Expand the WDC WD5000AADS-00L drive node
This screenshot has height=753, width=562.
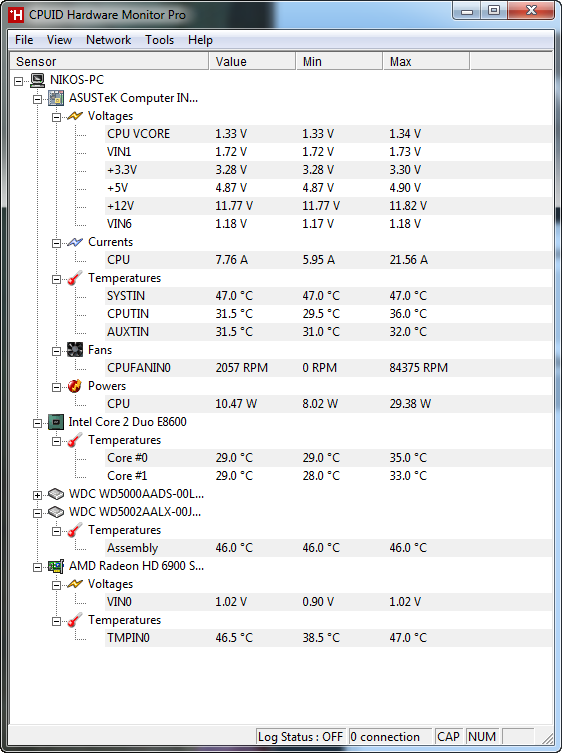(x=37, y=495)
